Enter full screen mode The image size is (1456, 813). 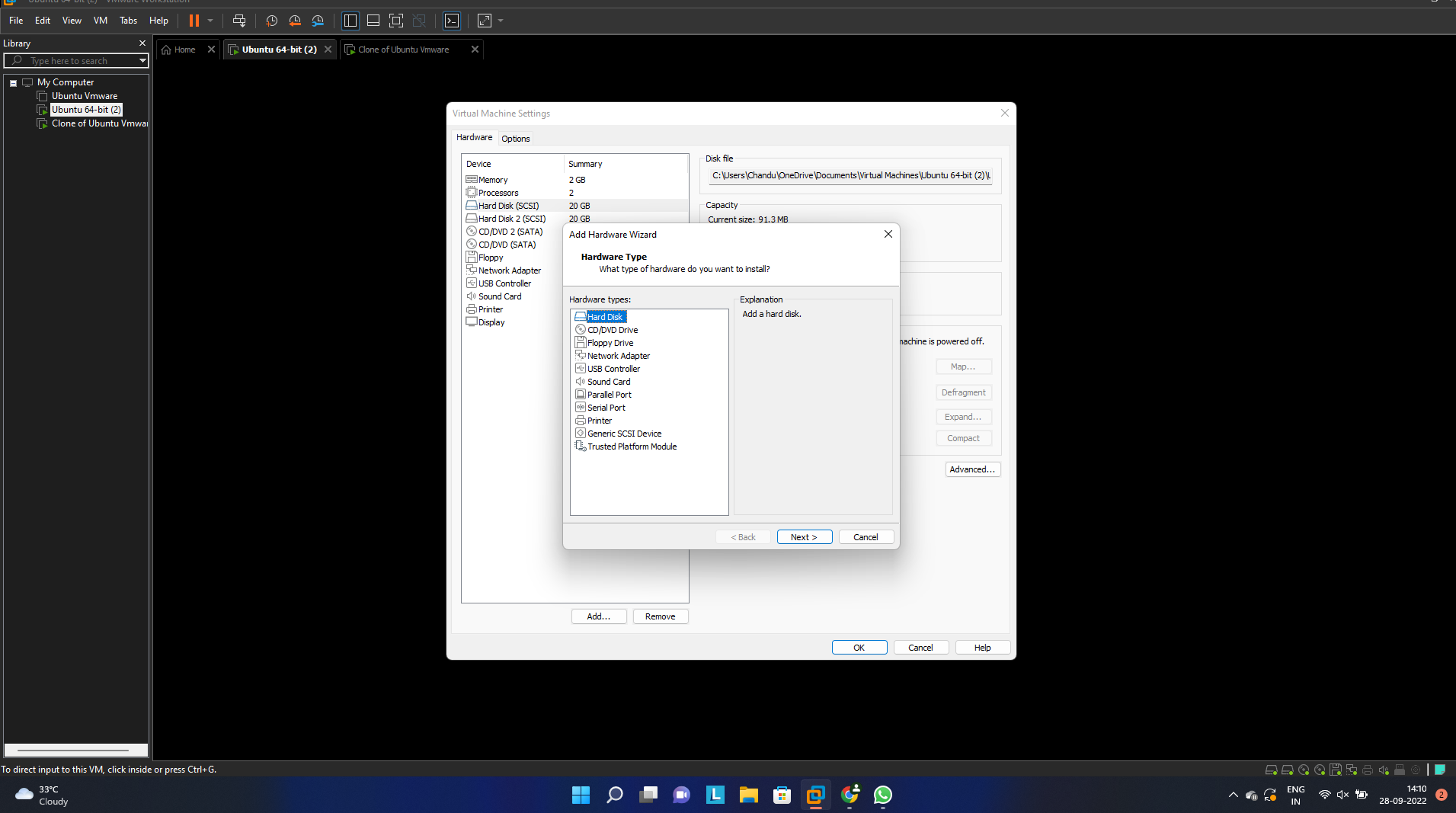tap(396, 21)
